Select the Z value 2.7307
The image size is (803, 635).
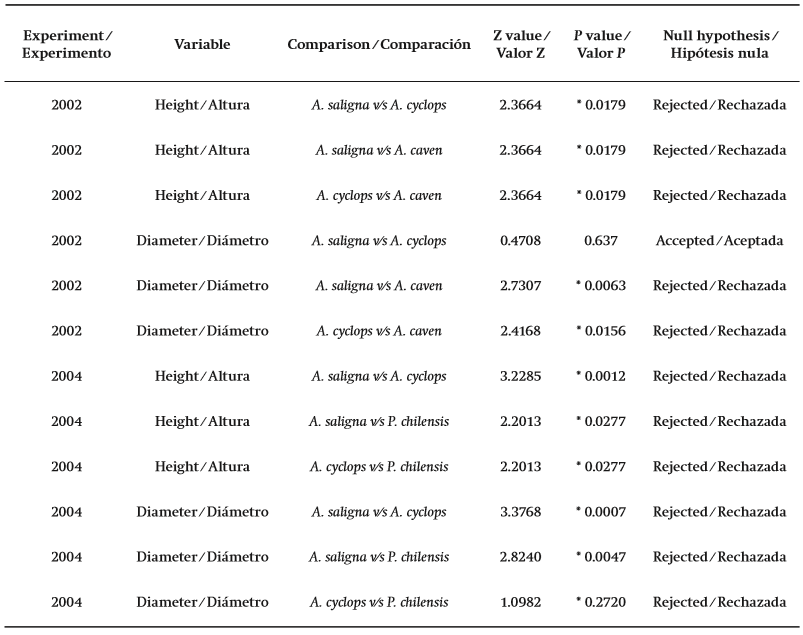click(520, 286)
